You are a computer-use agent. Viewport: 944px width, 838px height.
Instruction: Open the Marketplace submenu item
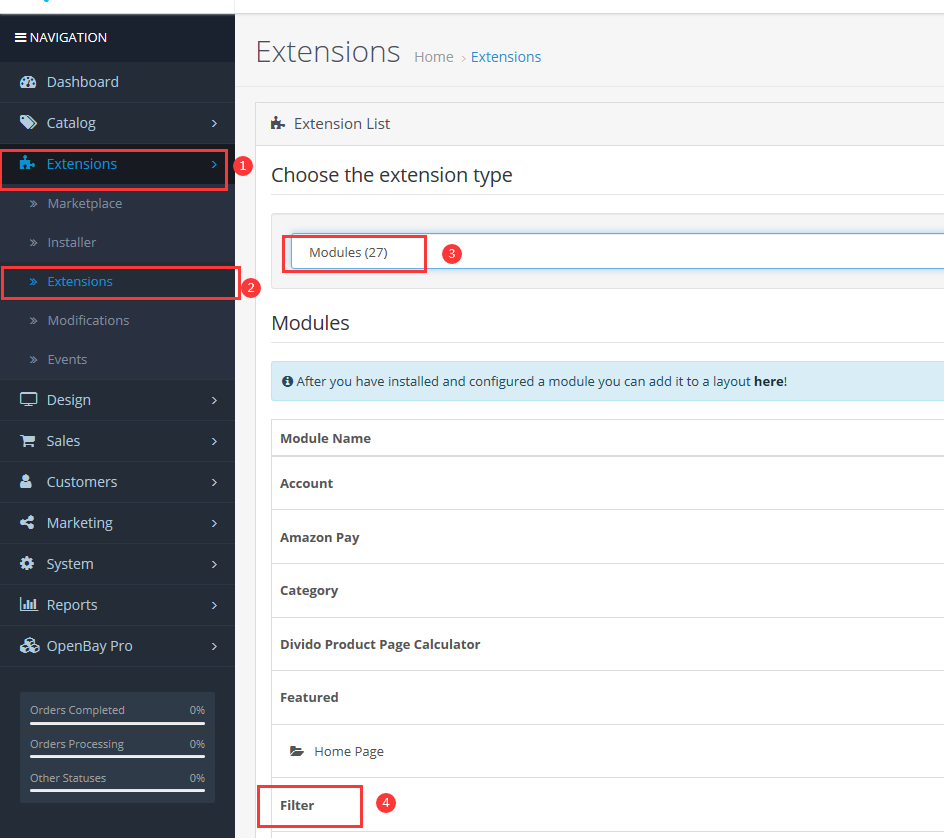pyautogui.click(x=117, y=203)
